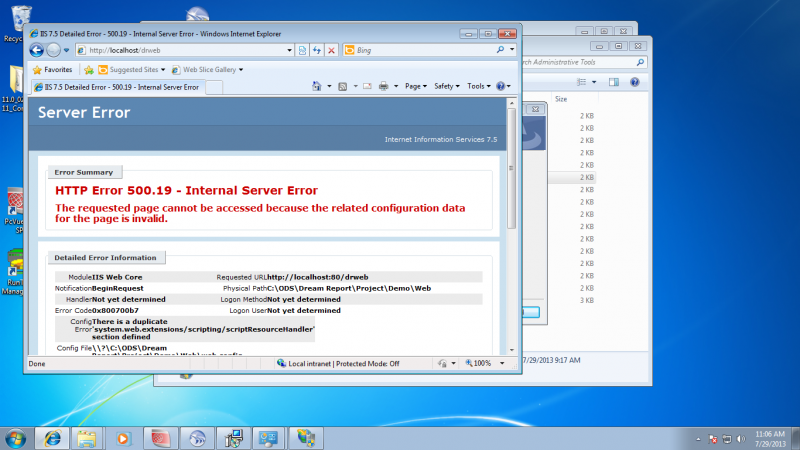The height and width of the screenshot is (450, 800).
Task: Click the Control Panel taskbar icon
Action: pos(268,438)
